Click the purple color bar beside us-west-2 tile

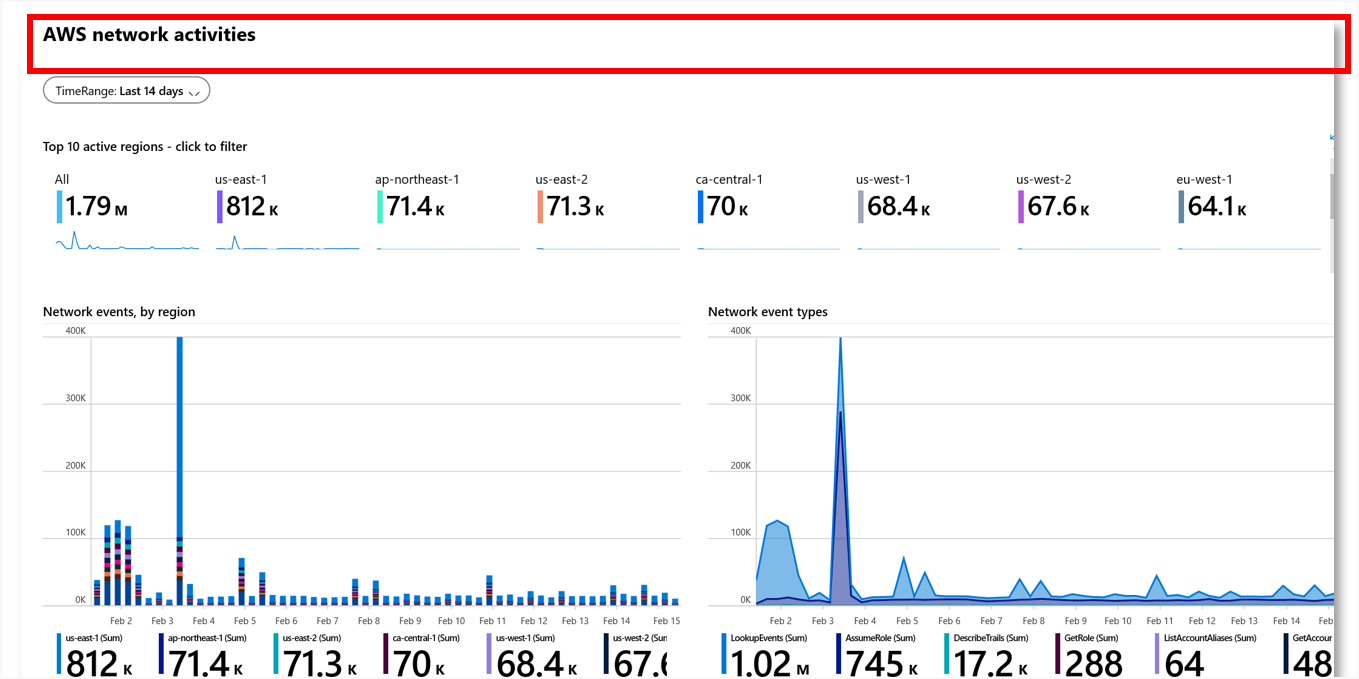[1021, 207]
